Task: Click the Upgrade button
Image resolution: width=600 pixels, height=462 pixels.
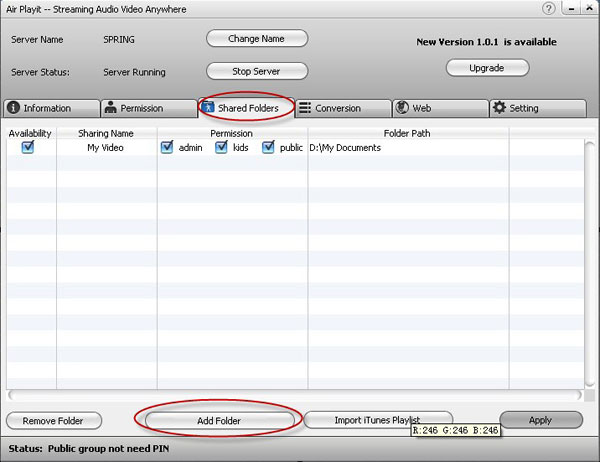Action: click(x=488, y=68)
